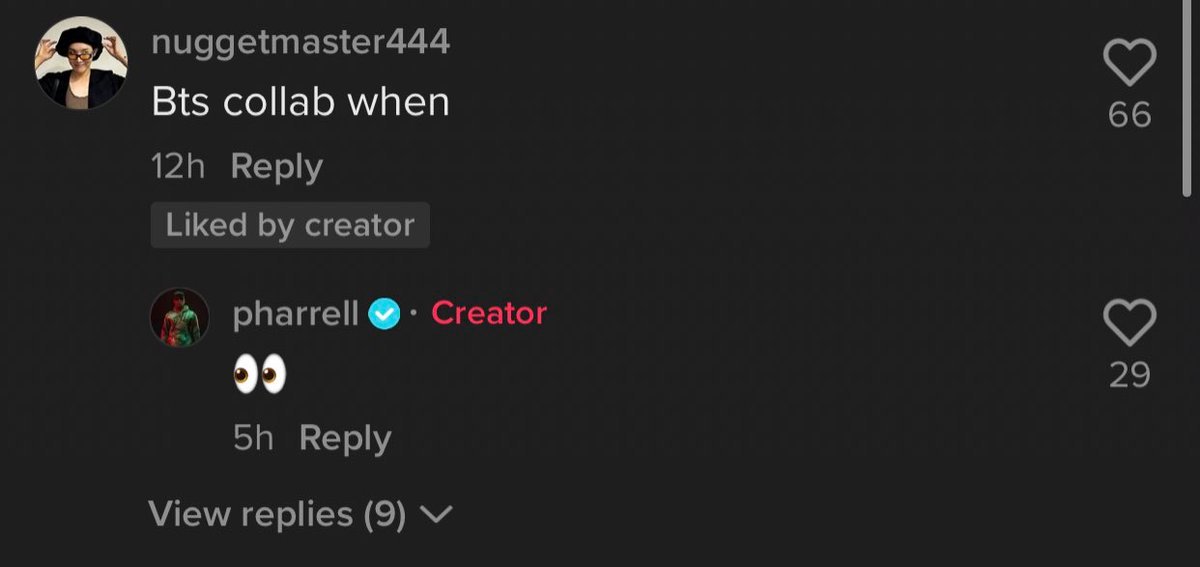Visit the pharrell username link
This screenshot has width=1200, height=567.
point(295,314)
